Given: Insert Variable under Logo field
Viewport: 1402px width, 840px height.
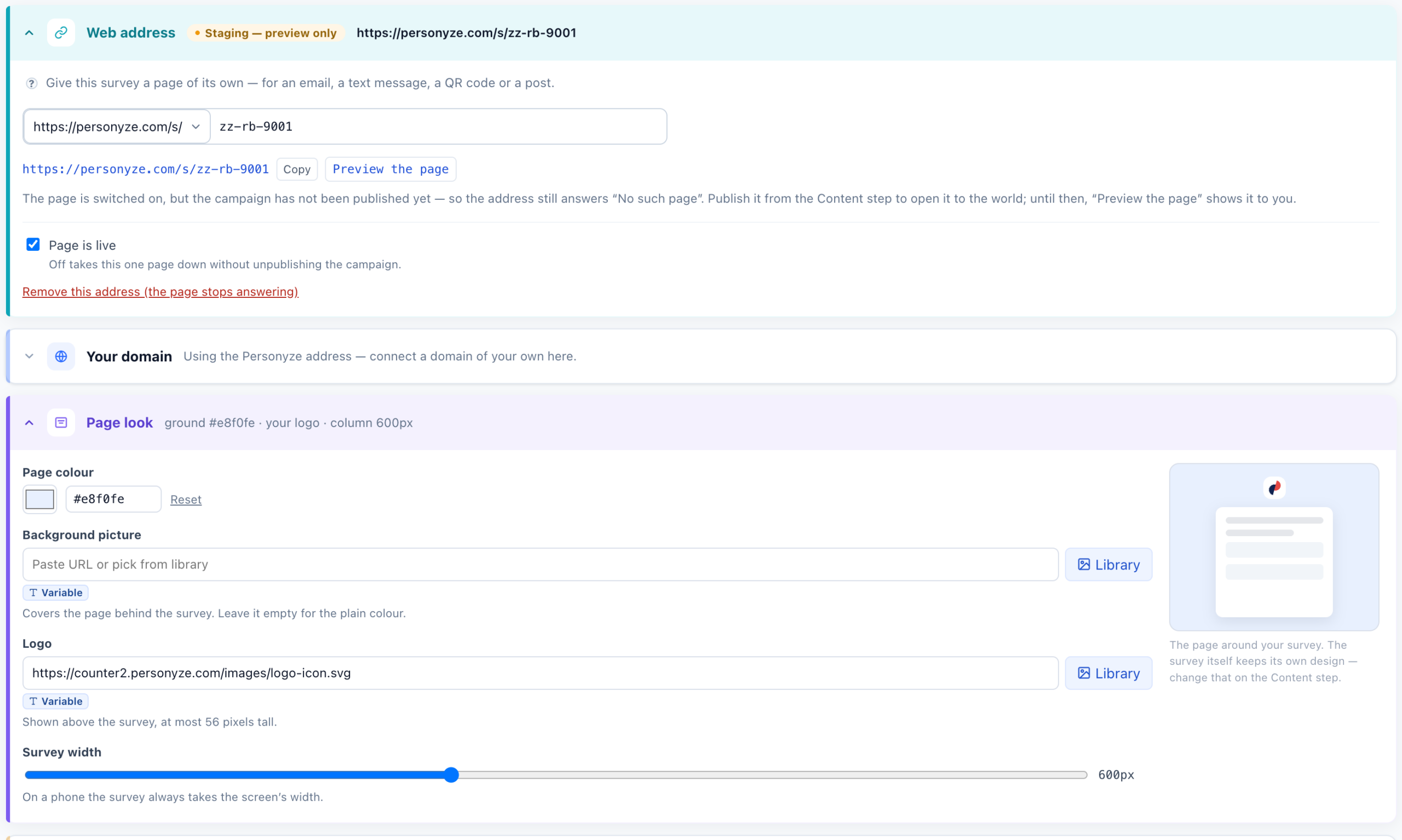Looking at the screenshot, I should tap(55, 701).
